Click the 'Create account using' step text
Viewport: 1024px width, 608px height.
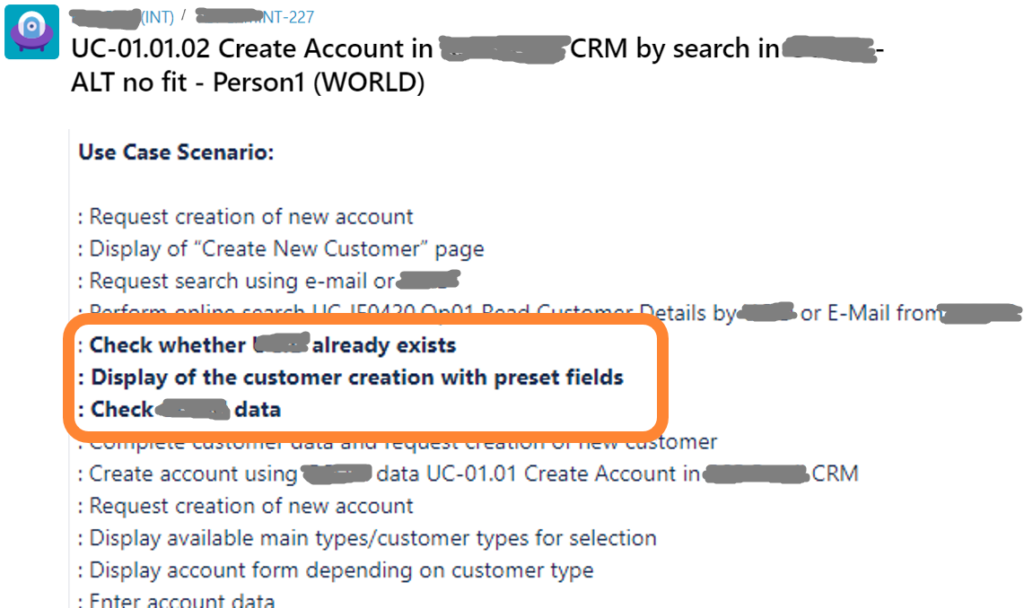pos(193,474)
